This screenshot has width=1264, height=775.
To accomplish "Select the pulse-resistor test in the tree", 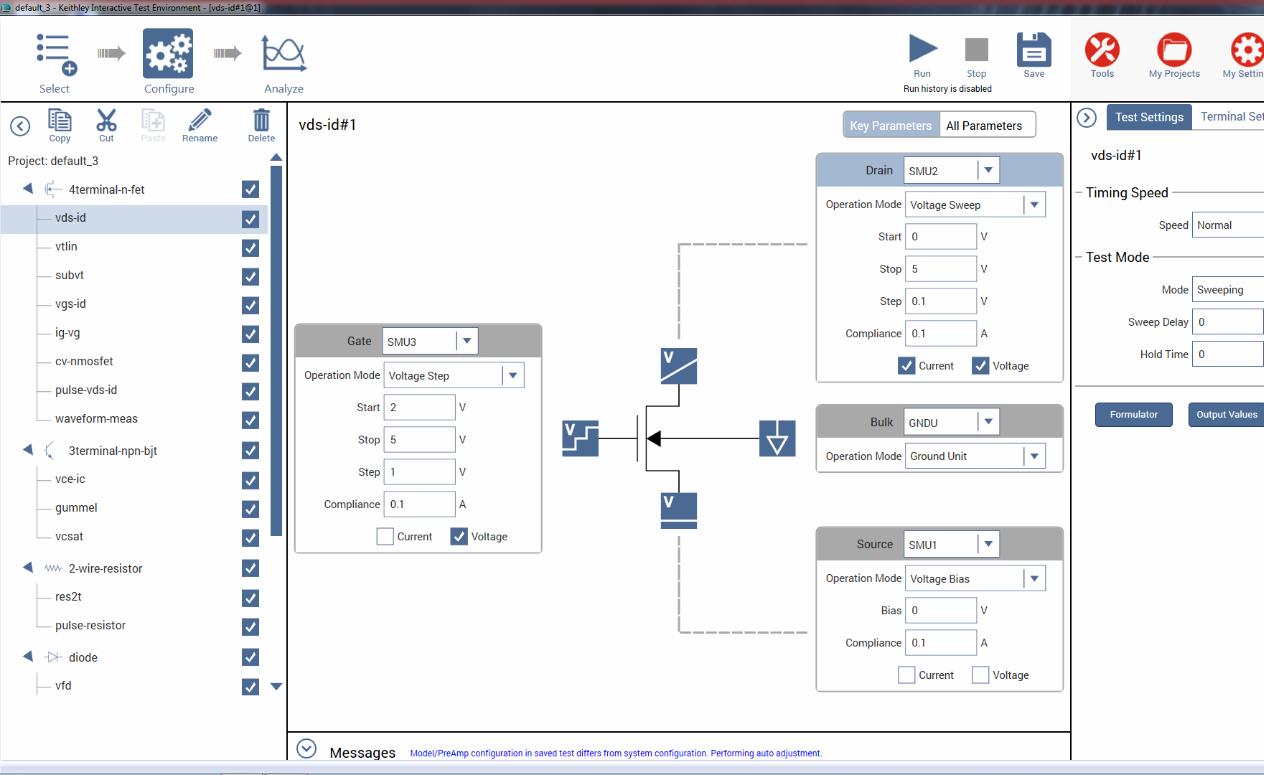I will click(x=90, y=625).
